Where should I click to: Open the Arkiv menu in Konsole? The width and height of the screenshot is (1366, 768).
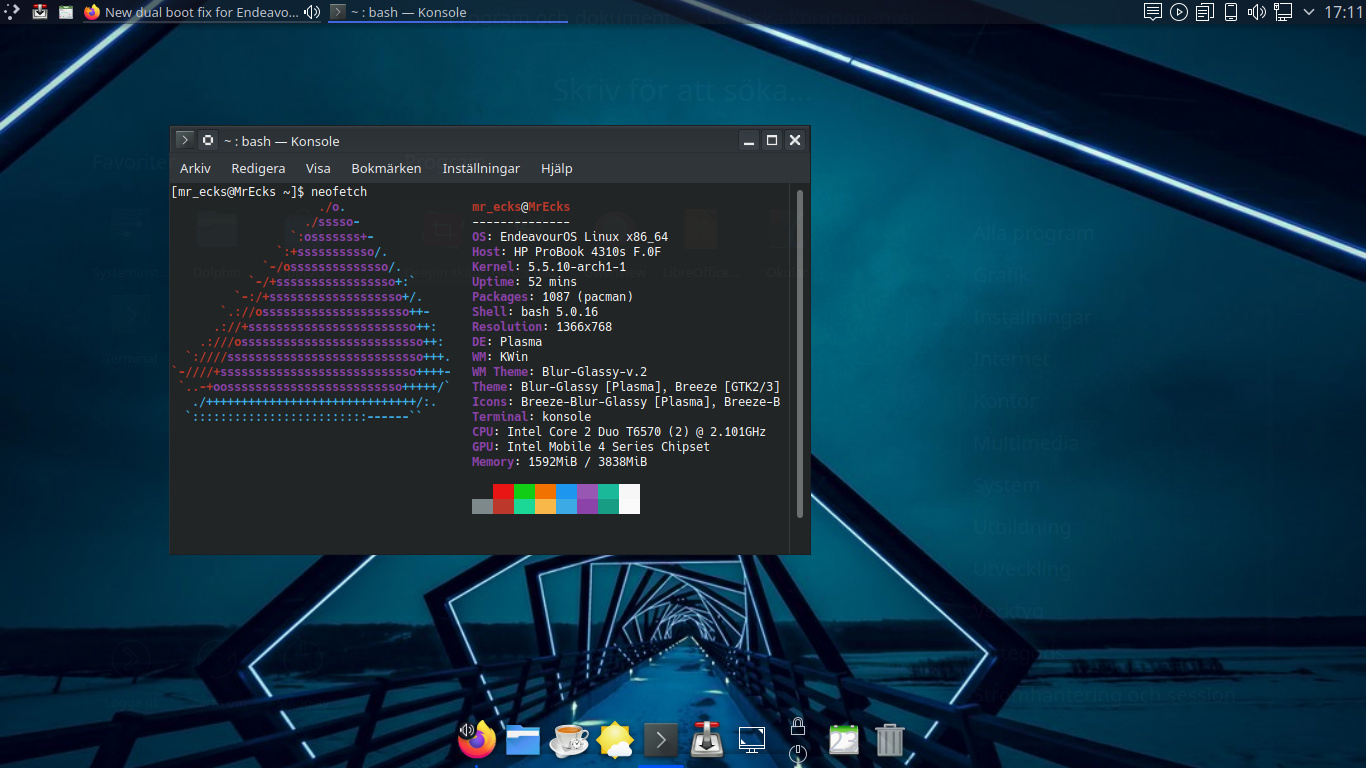click(x=195, y=168)
